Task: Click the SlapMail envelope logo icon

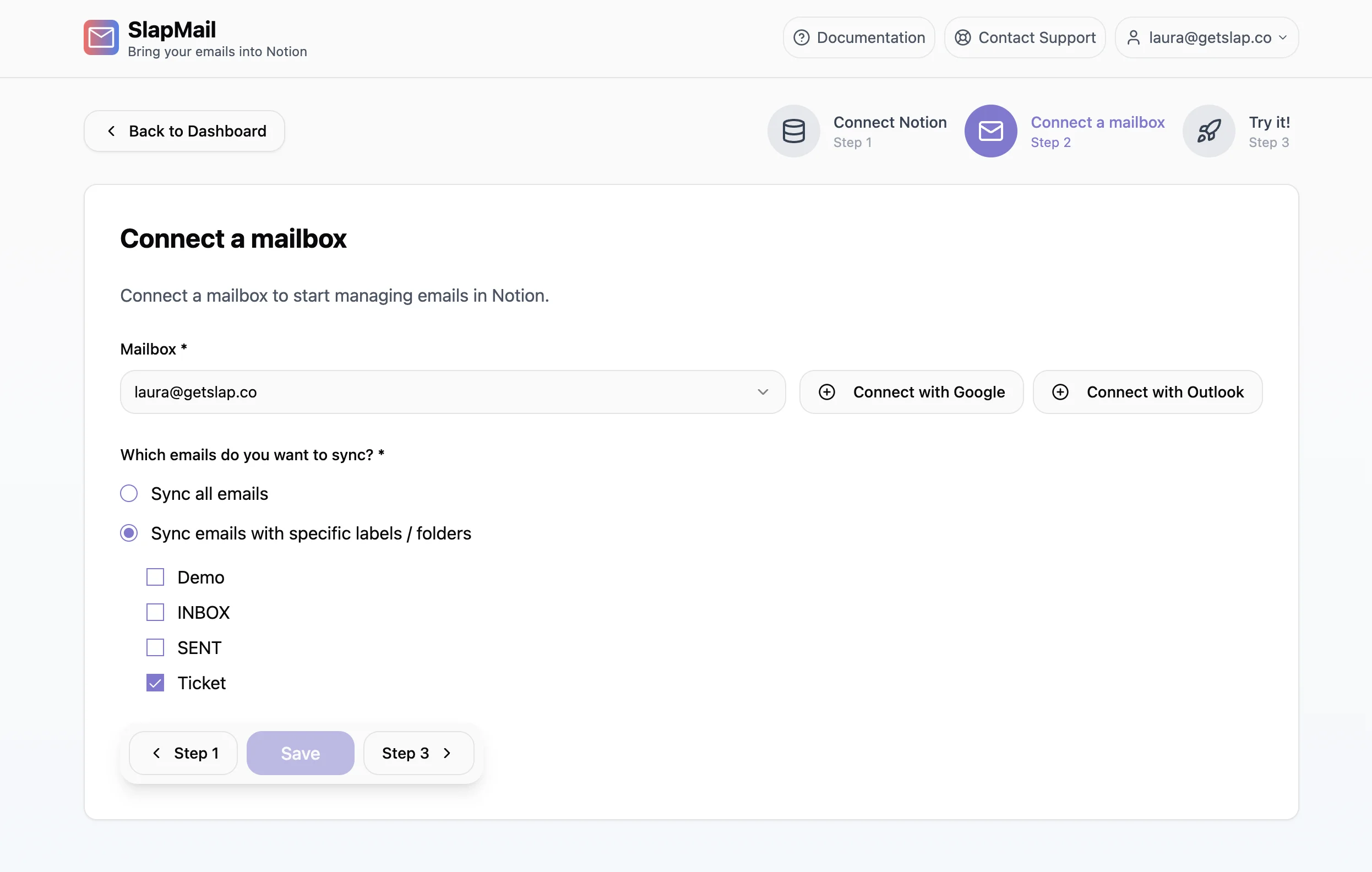Action: coord(101,37)
